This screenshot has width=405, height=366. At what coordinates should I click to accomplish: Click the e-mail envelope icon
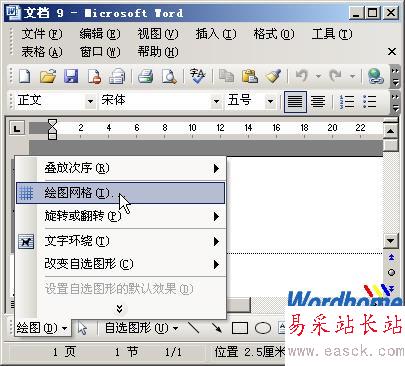point(117,76)
